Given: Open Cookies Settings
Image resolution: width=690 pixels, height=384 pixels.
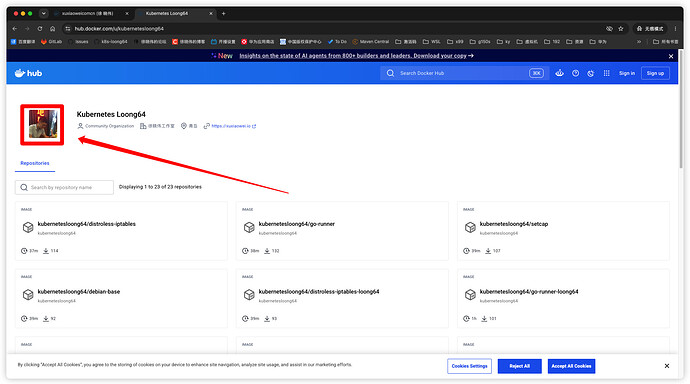Looking at the screenshot, I should [x=470, y=366].
